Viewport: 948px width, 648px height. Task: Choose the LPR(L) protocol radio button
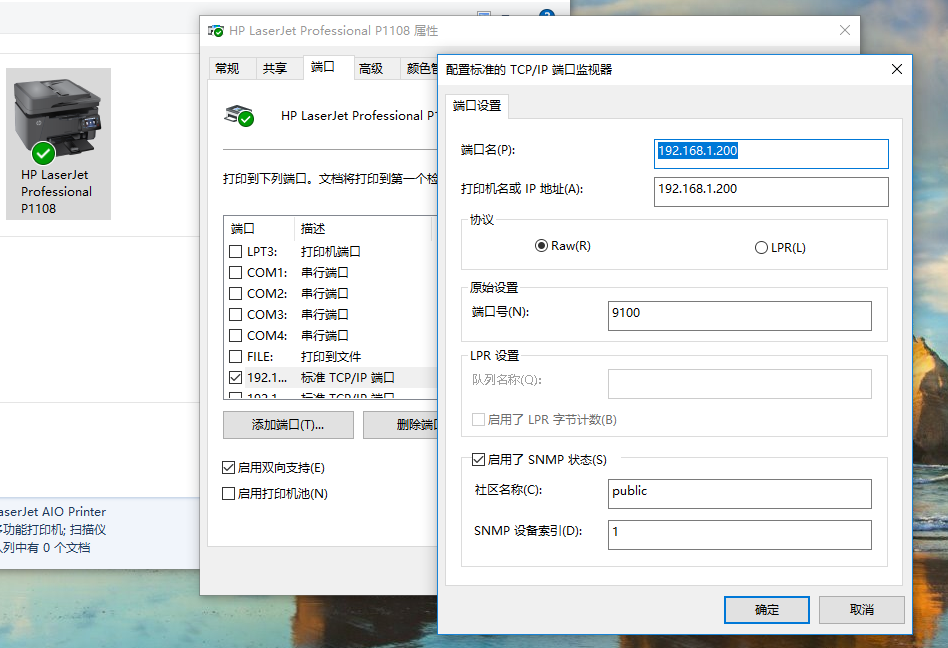761,247
